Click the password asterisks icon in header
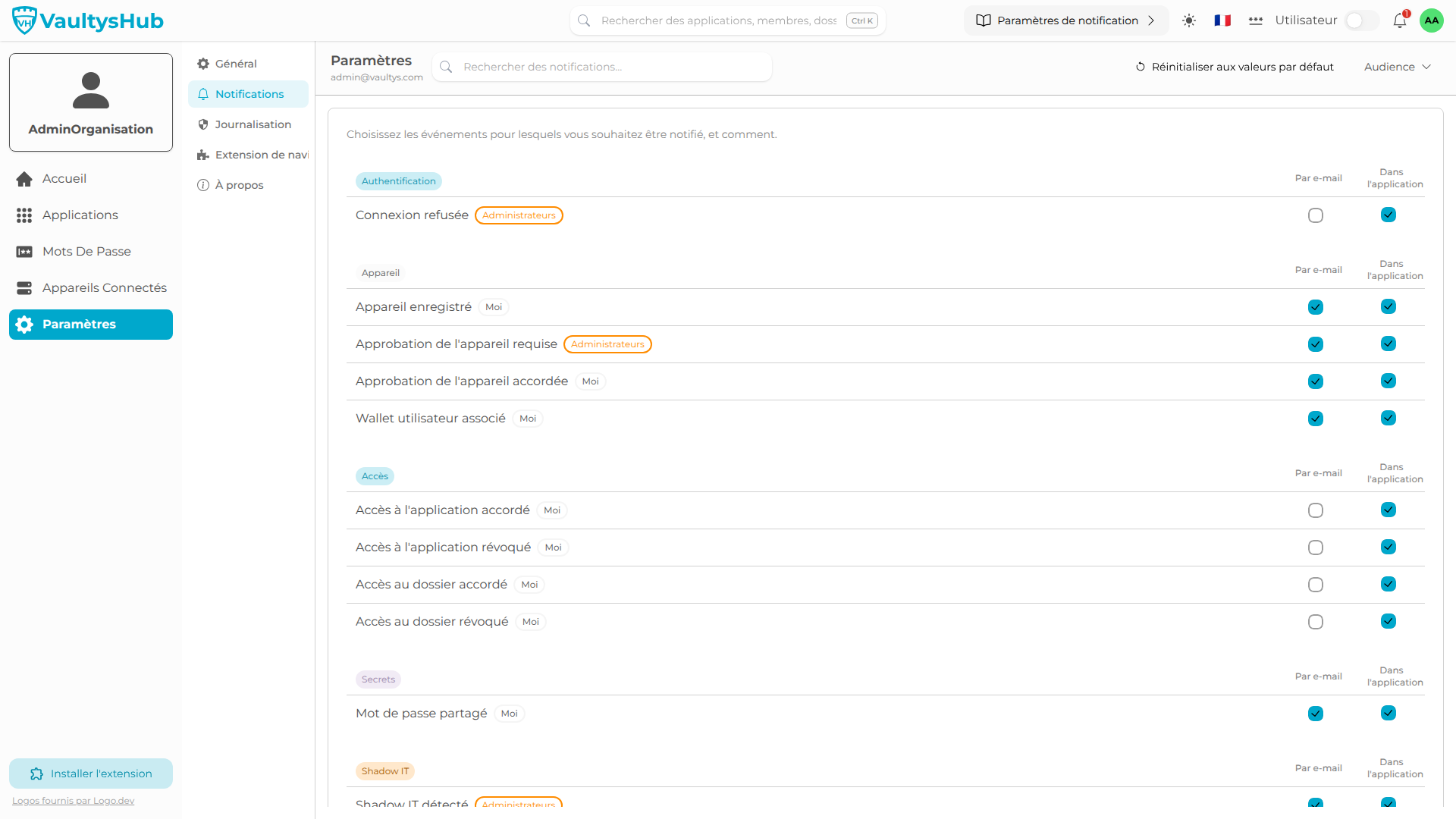Screen dimensions: 1456x819 pos(1256,20)
